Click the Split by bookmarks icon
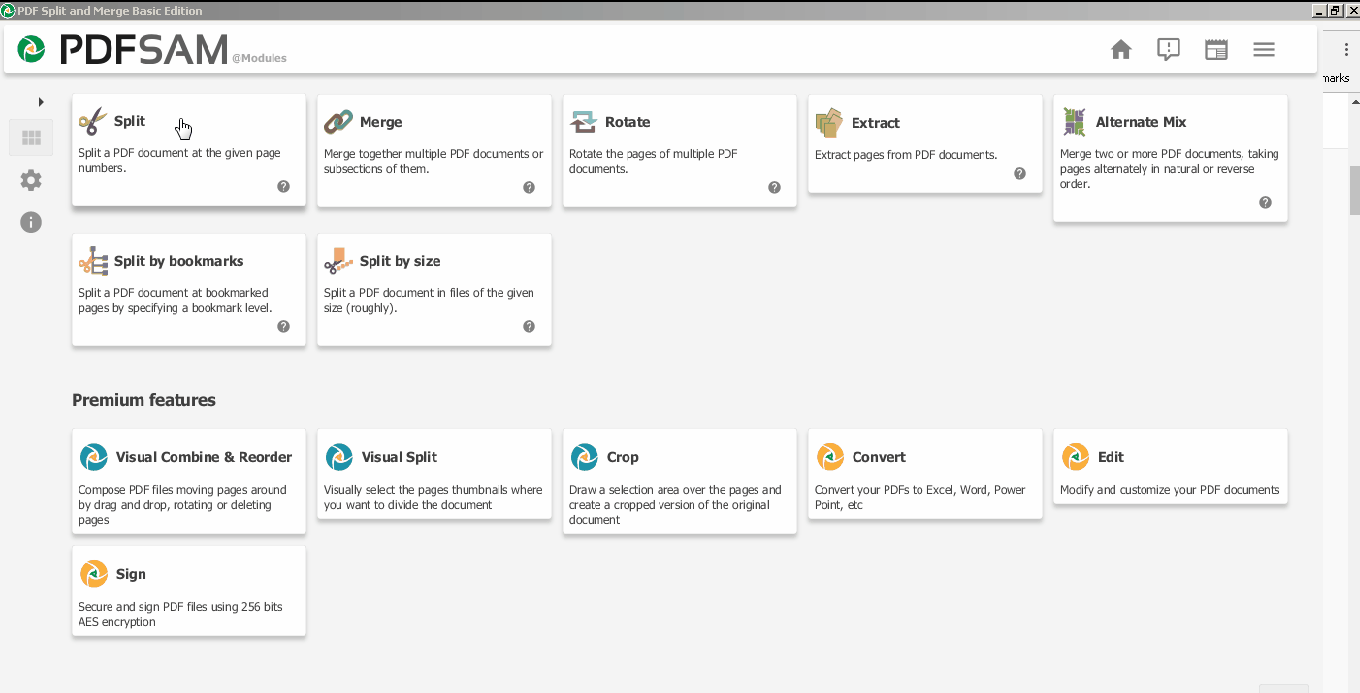1360x693 pixels. 93,261
